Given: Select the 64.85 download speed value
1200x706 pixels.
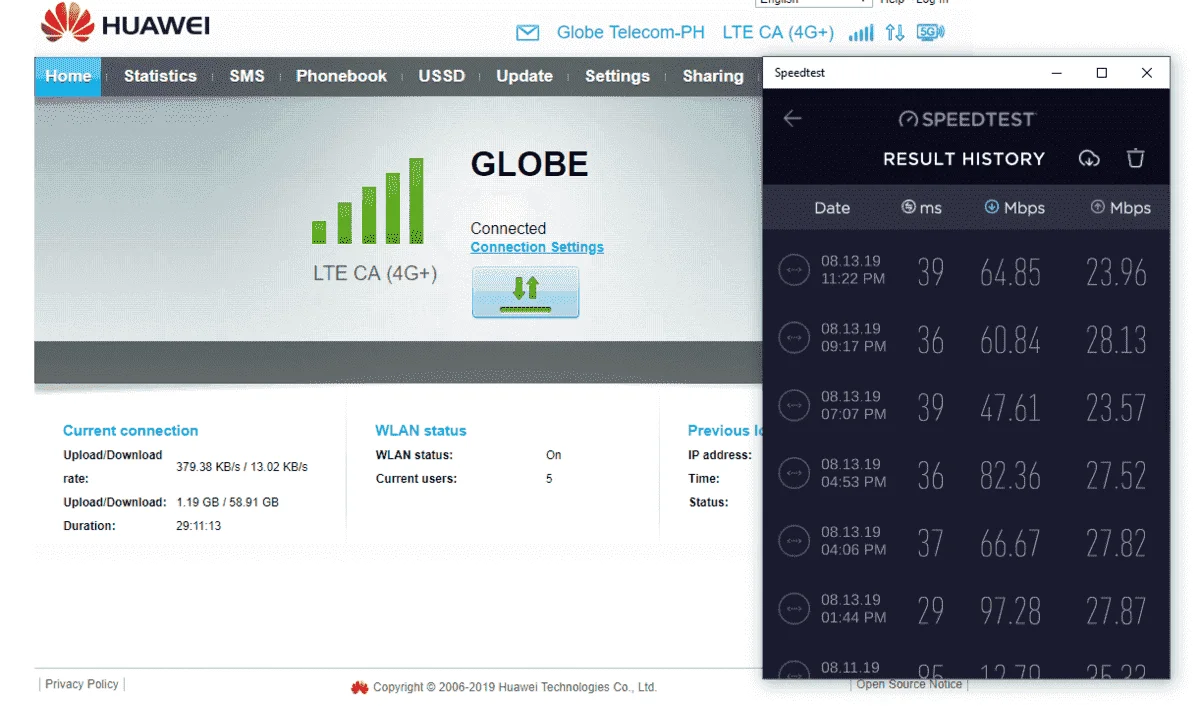Looking at the screenshot, I should tap(1010, 272).
